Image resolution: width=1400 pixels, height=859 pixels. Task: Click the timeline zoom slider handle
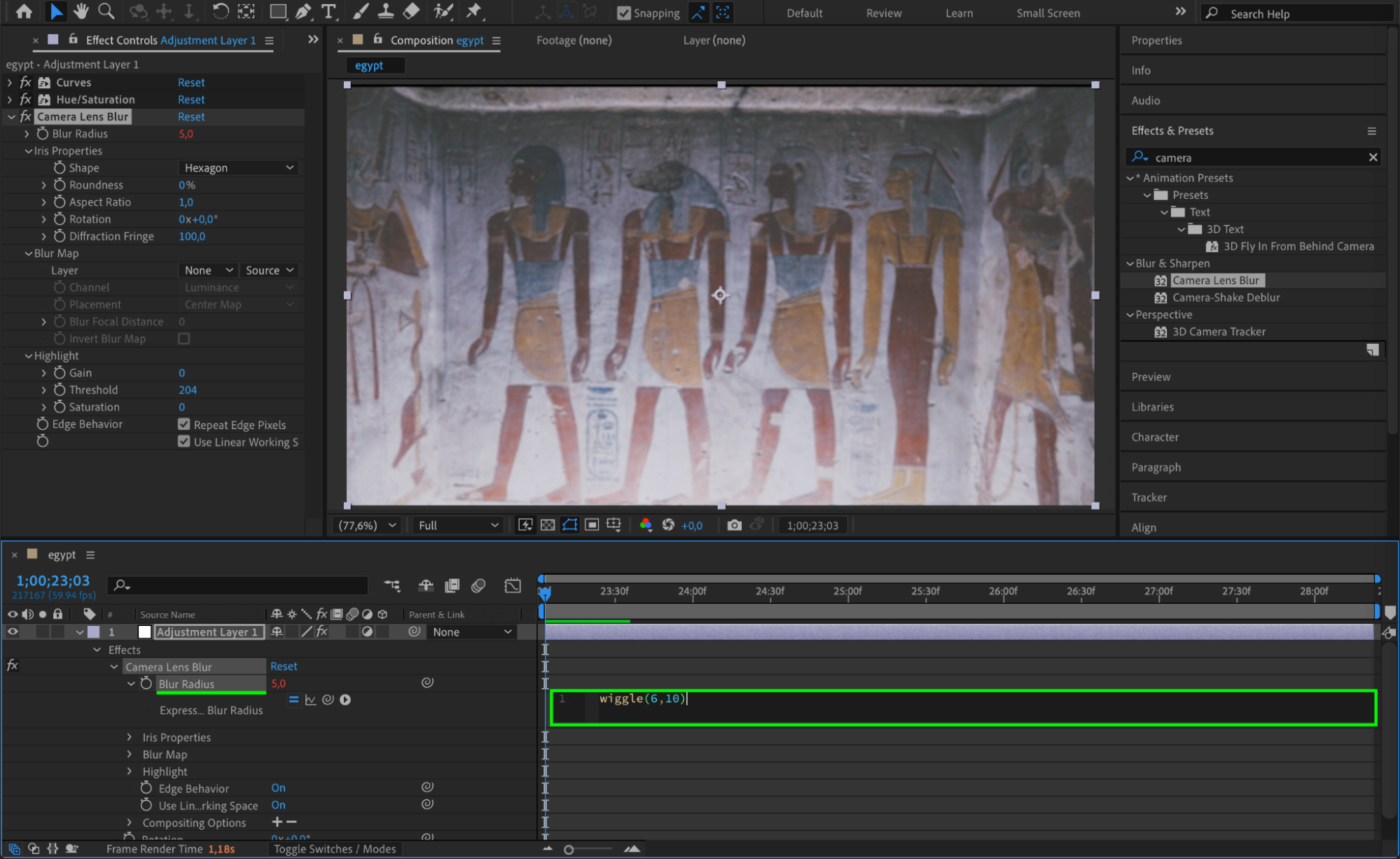tap(569, 849)
